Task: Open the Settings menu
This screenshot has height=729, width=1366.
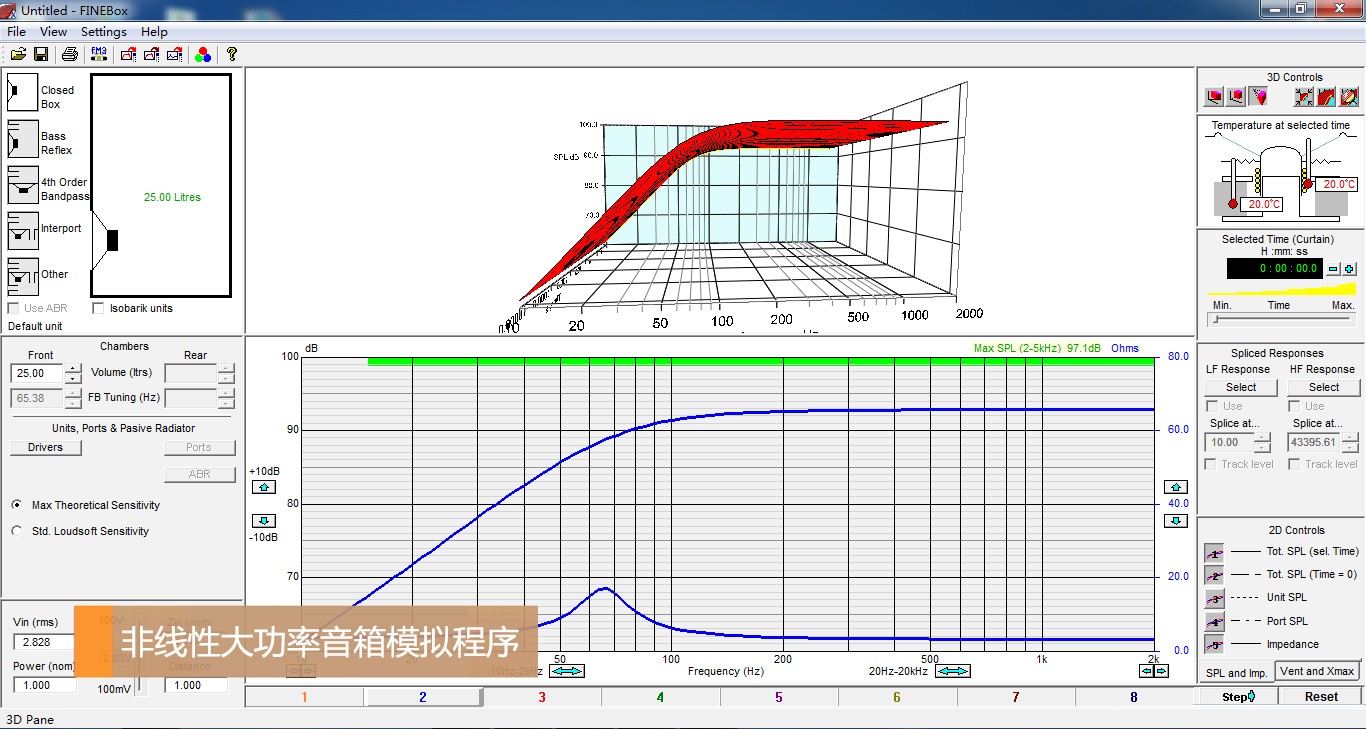Action: pos(103,32)
